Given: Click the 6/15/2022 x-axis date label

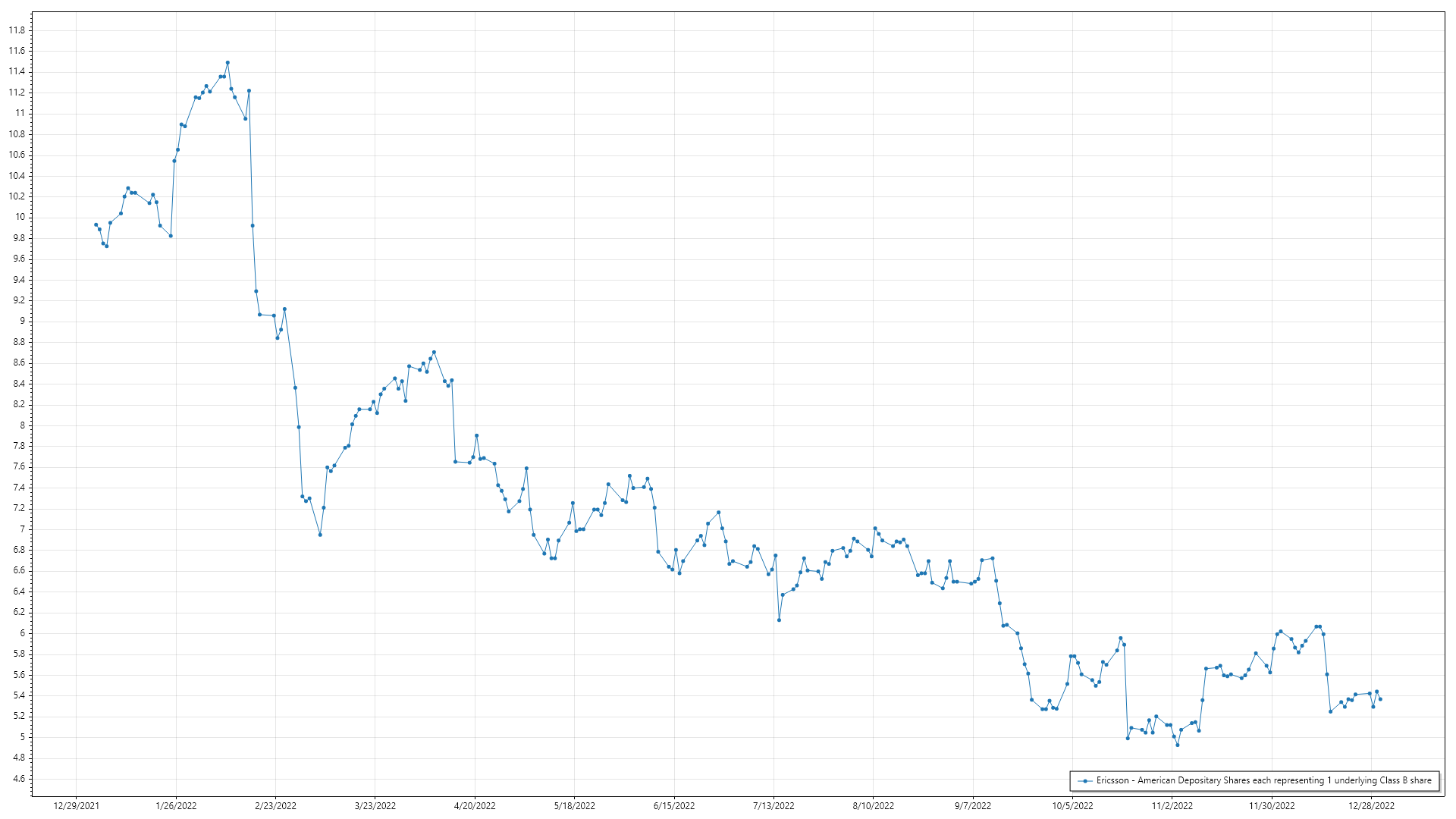Looking at the screenshot, I should pos(674,806).
